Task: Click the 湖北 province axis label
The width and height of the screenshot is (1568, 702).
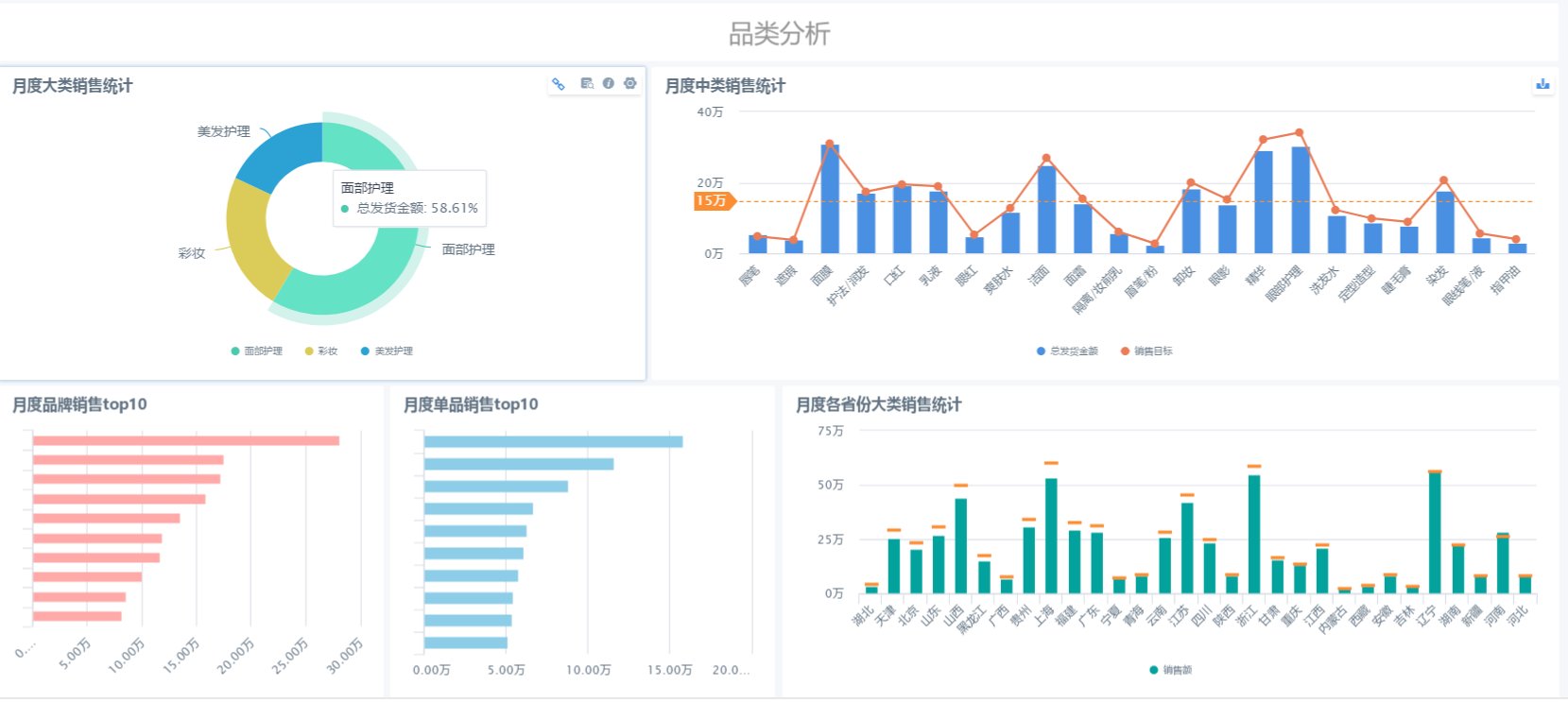Action: pyautogui.click(x=863, y=616)
